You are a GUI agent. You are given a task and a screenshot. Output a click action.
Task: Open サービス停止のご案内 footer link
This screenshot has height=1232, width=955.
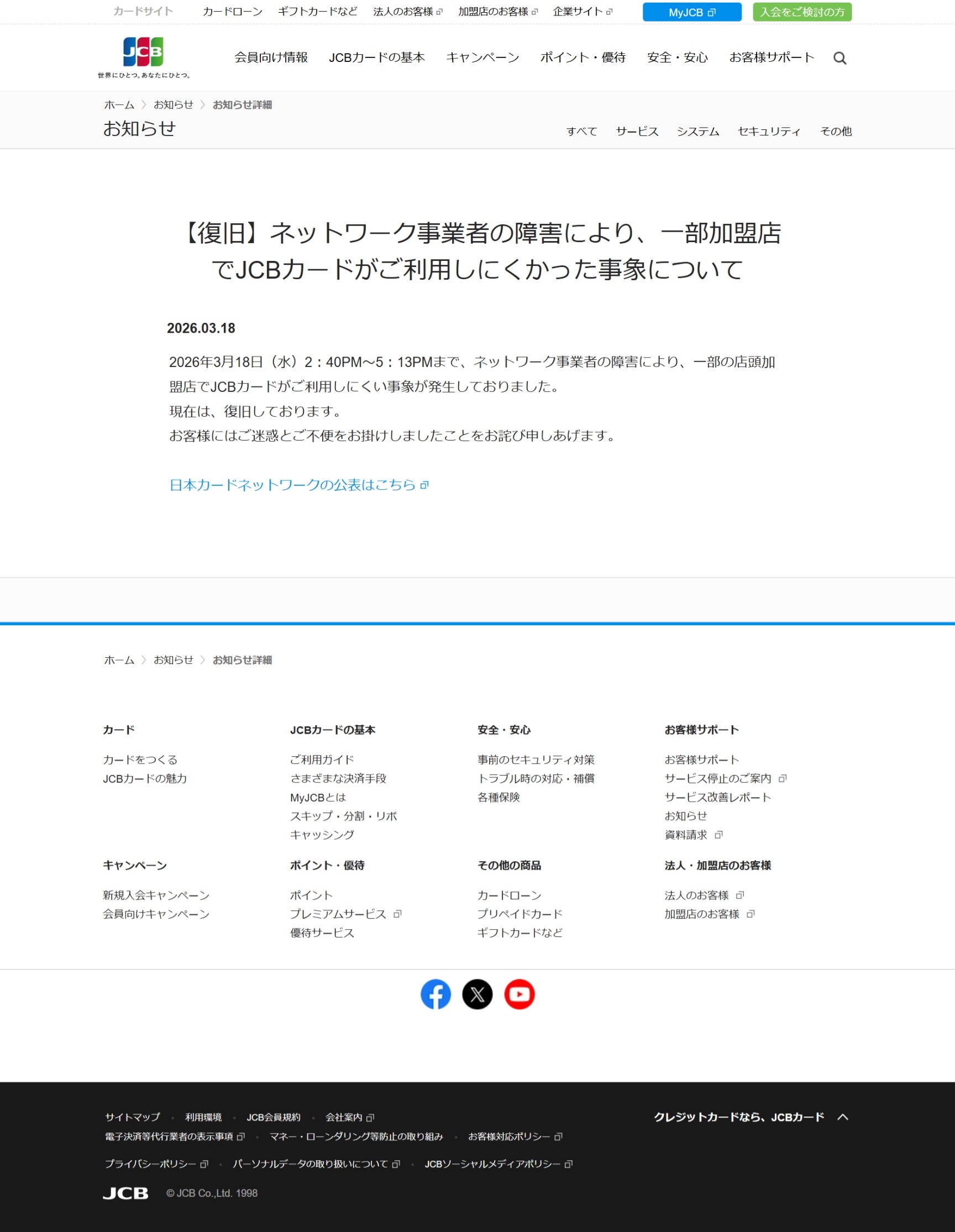coord(717,778)
